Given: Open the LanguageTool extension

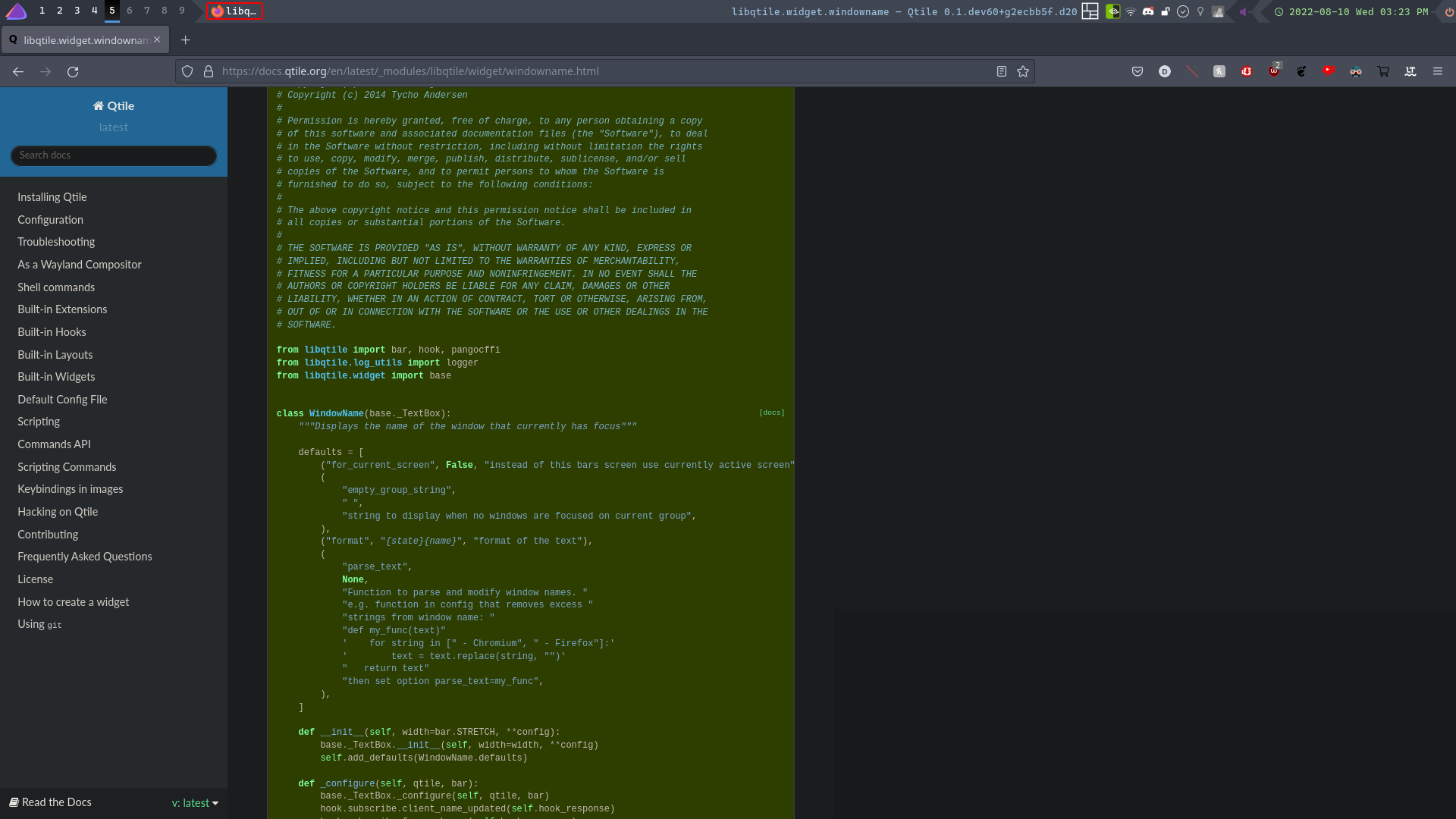Looking at the screenshot, I should point(1410,71).
